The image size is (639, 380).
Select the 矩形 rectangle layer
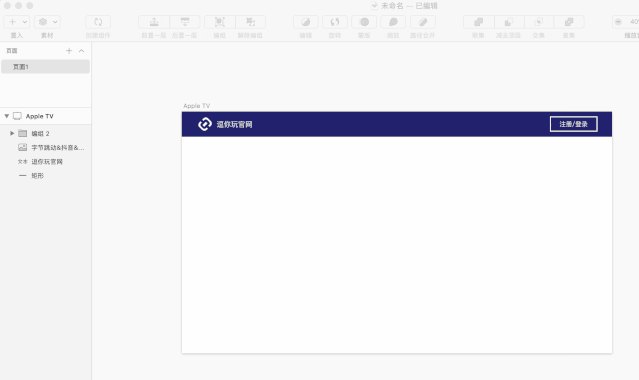[46, 176]
